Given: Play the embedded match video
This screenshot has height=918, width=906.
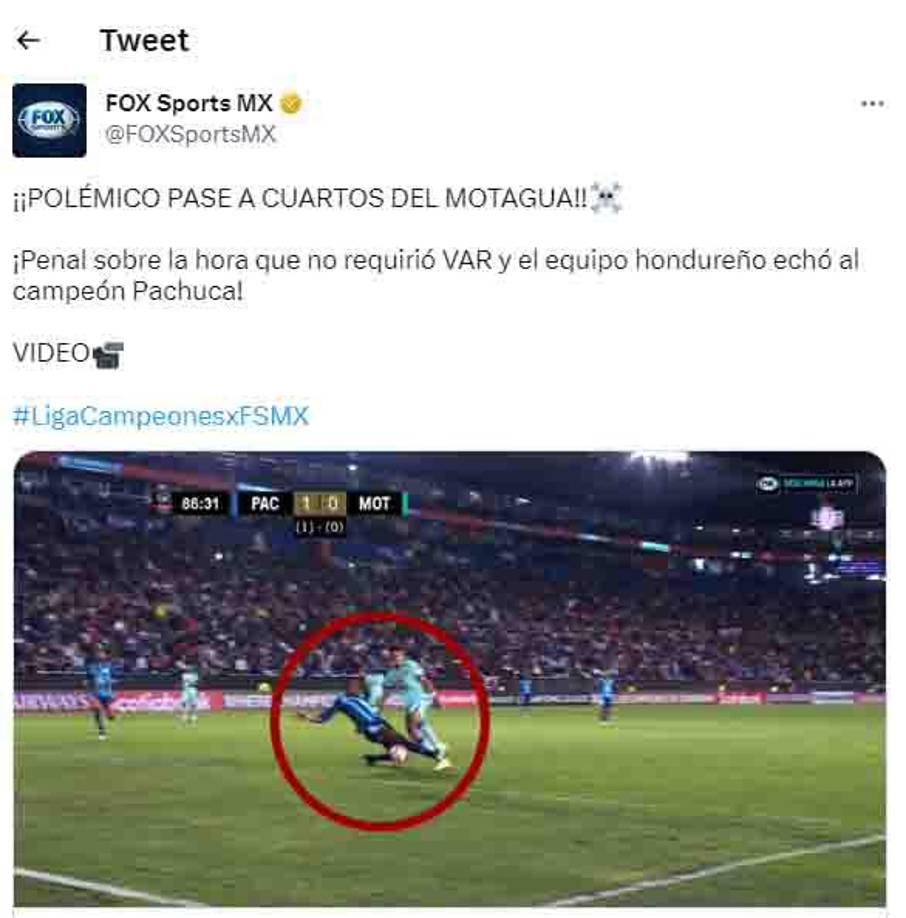Looking at the screenshot, I should (449, 679).
